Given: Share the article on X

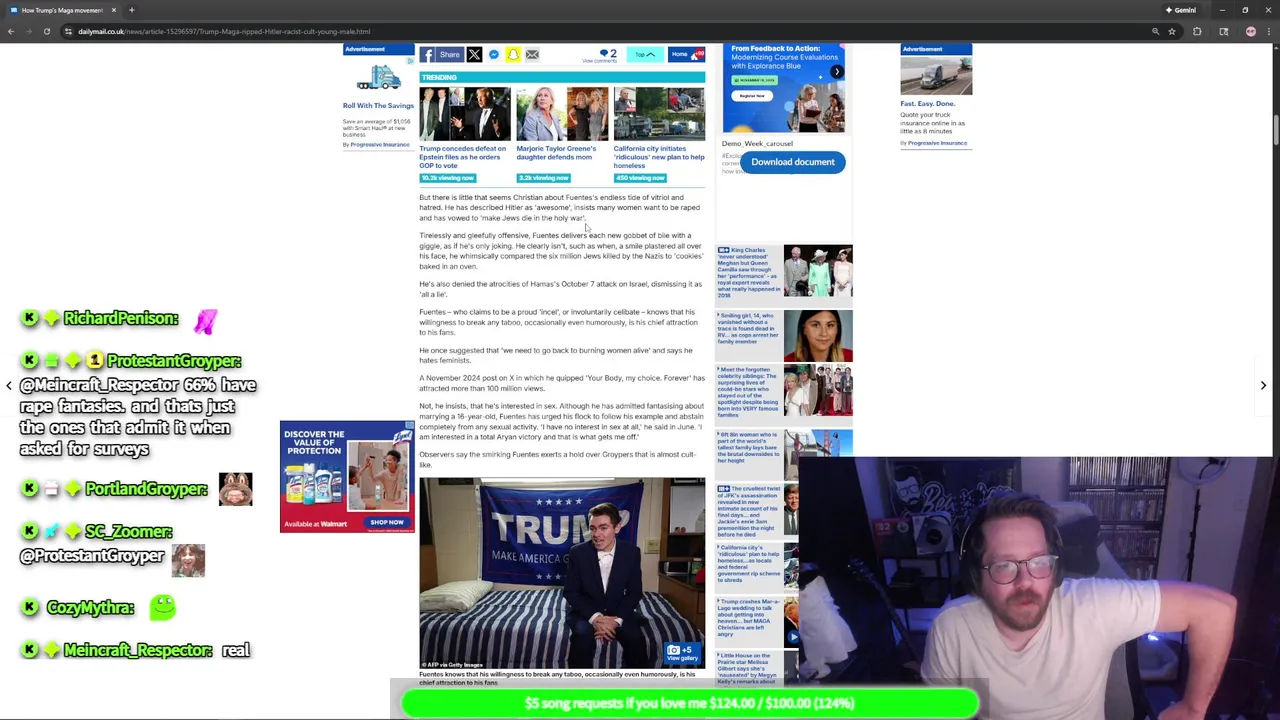Looking at the screenshot, I should [x=474, y=55].
